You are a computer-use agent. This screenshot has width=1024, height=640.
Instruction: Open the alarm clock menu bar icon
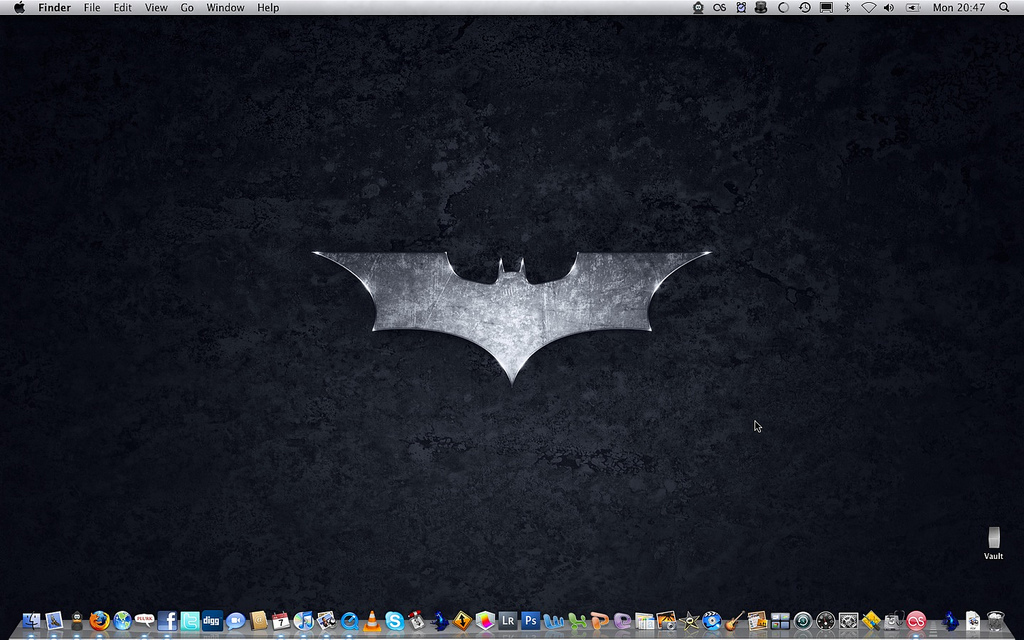[x=741, y=8]
